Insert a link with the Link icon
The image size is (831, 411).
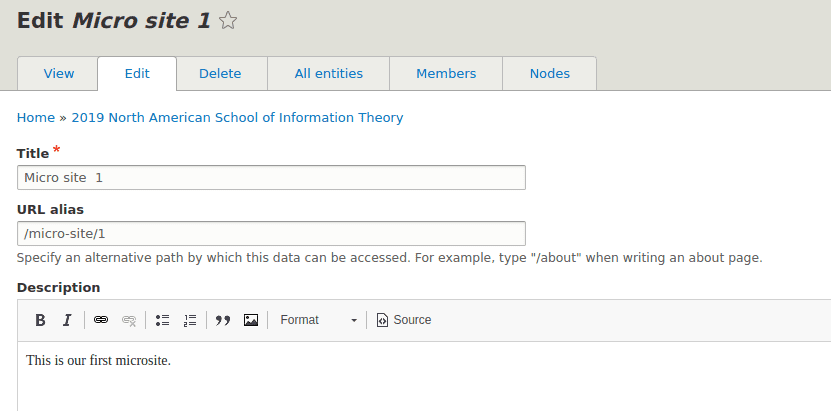[x=101, y=320]
